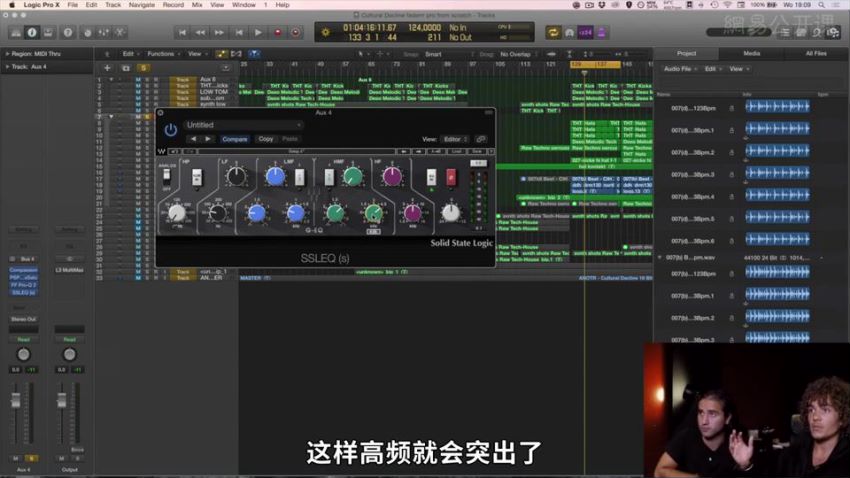Open the Untitled preset dropdown in plugin
Viewport: 850px width, 478px height.
pos(243,125)
